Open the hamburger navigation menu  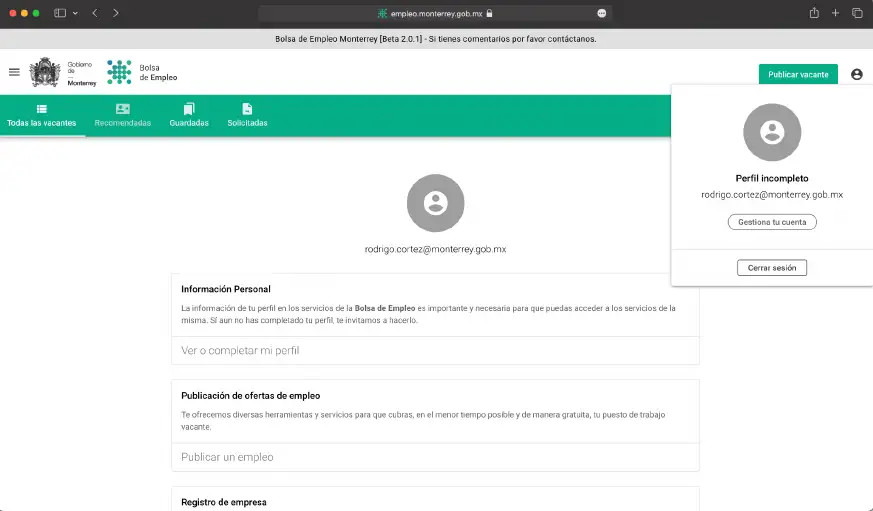[x=14, y=72]
